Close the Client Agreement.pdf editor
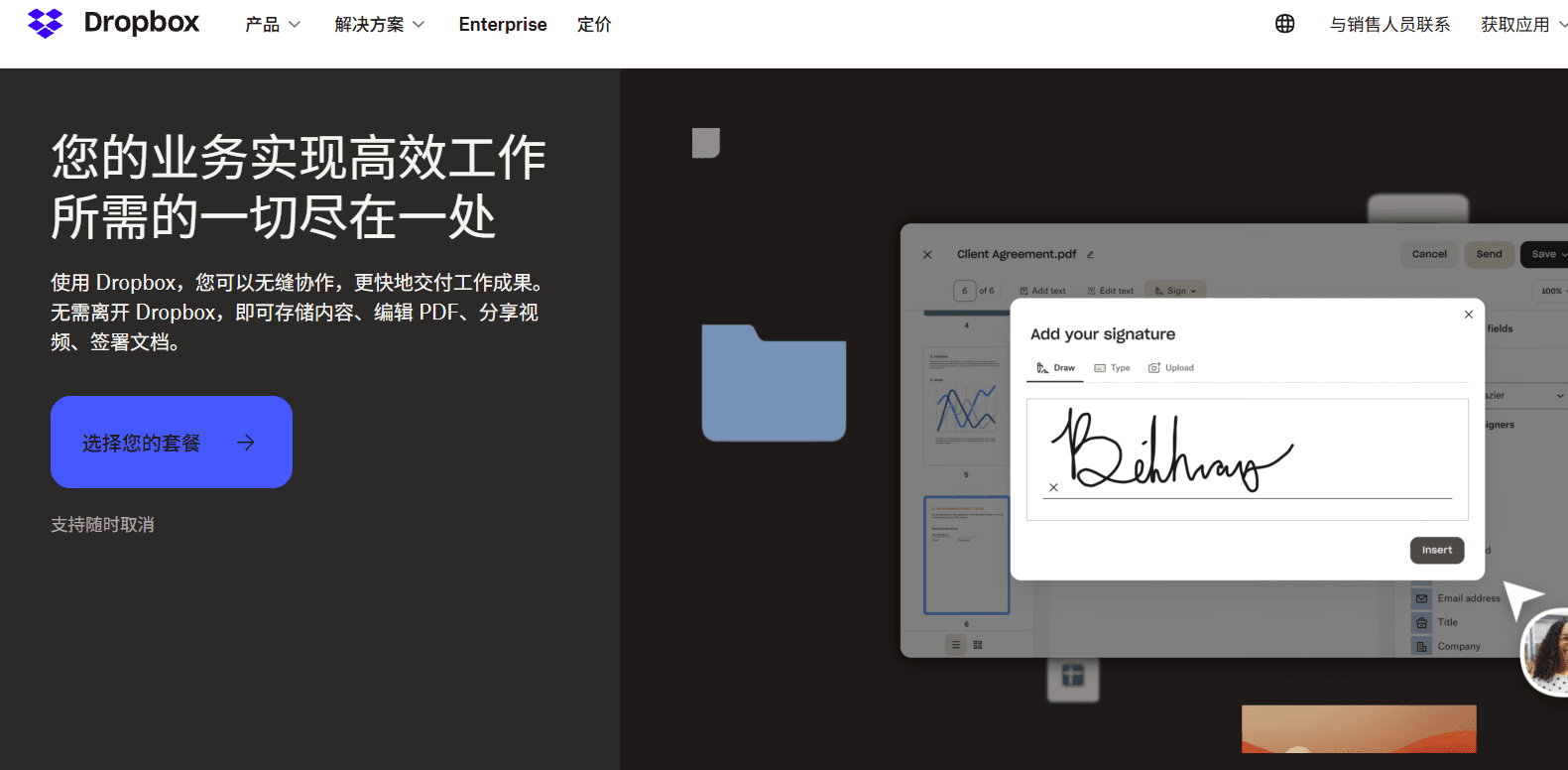 pyautogui.click(x=927, y=255)
